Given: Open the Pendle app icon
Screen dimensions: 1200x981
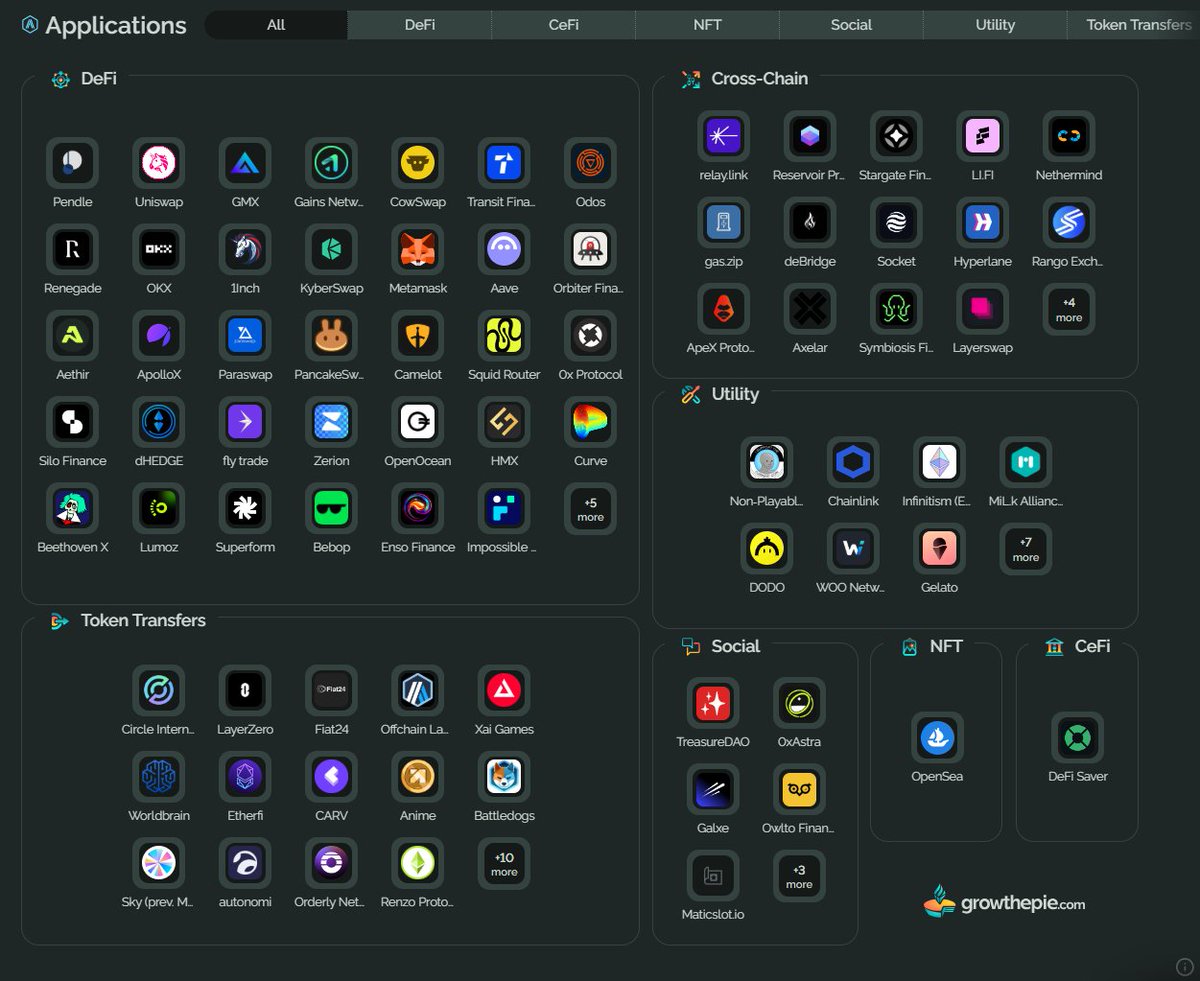Looking at the screenshot, I should point(72,163).
